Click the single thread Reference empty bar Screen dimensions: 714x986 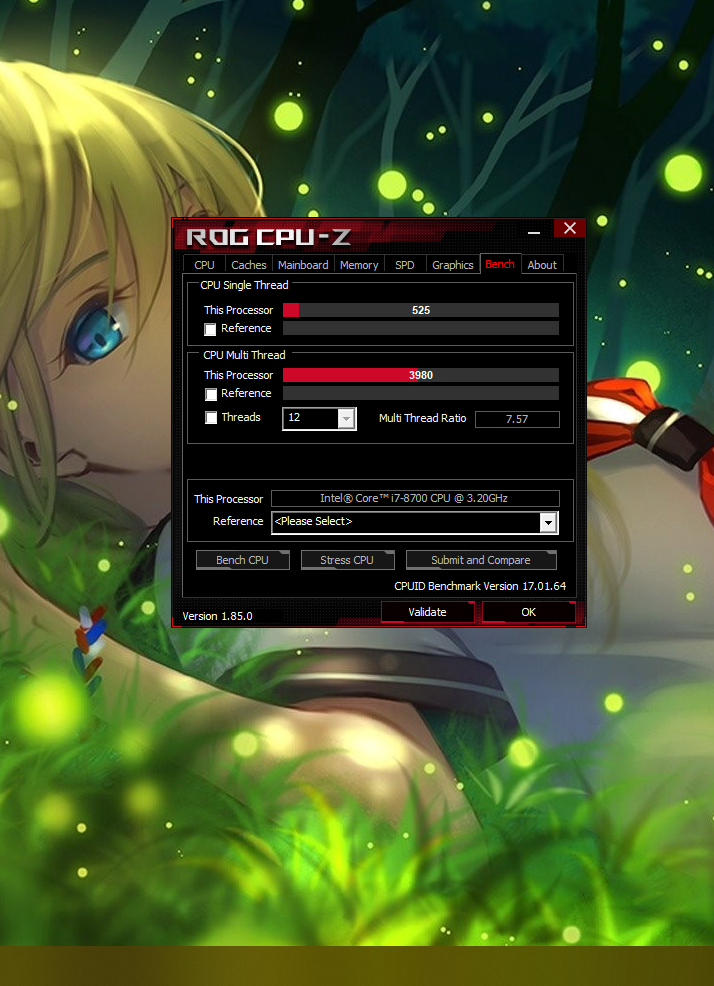click(x=421, y=328)
